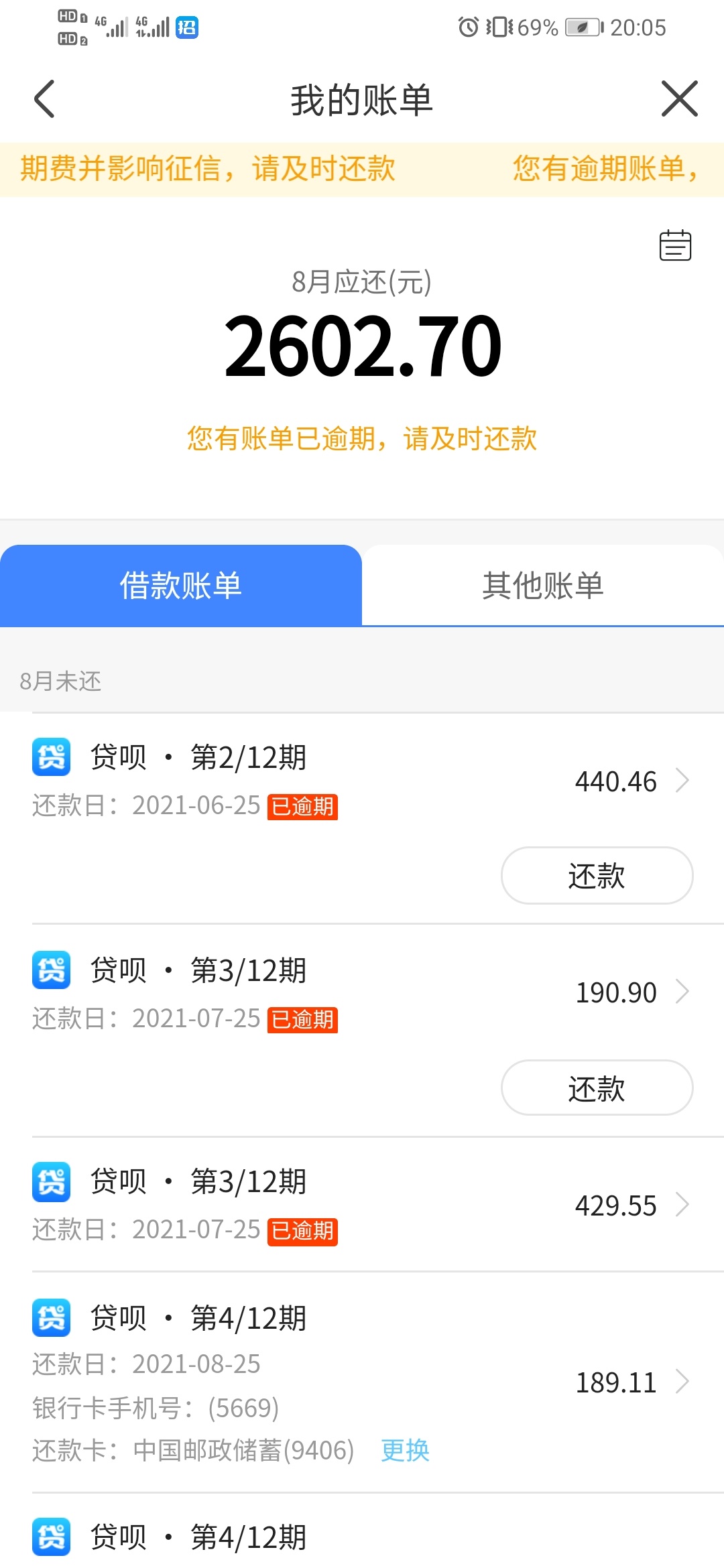The height and width of the screenshot is (1568, 724).
Task: Tap the 贷呗 icon of 429.55 bill
Action: tap(52, 1181)
